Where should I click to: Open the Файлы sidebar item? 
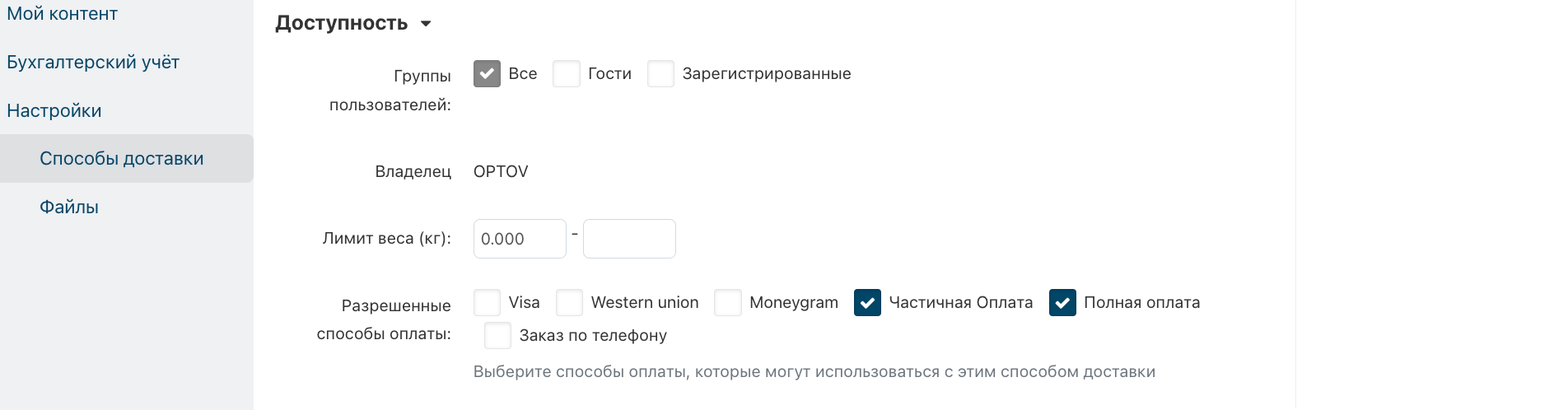coord(69,207)
